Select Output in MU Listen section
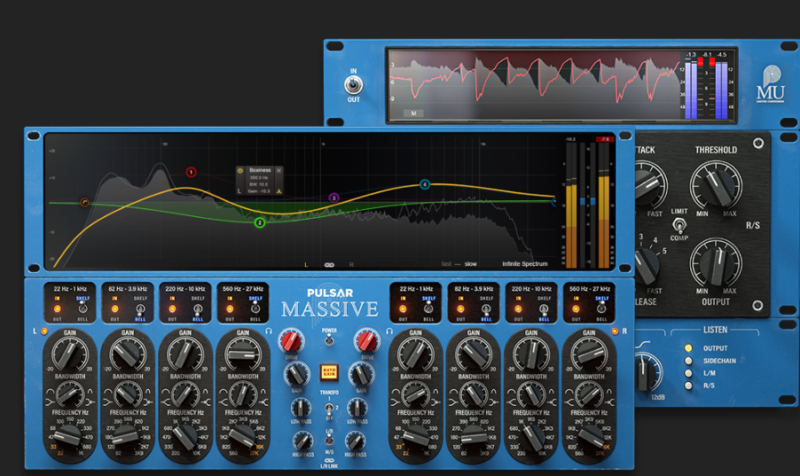 (688, 348)
